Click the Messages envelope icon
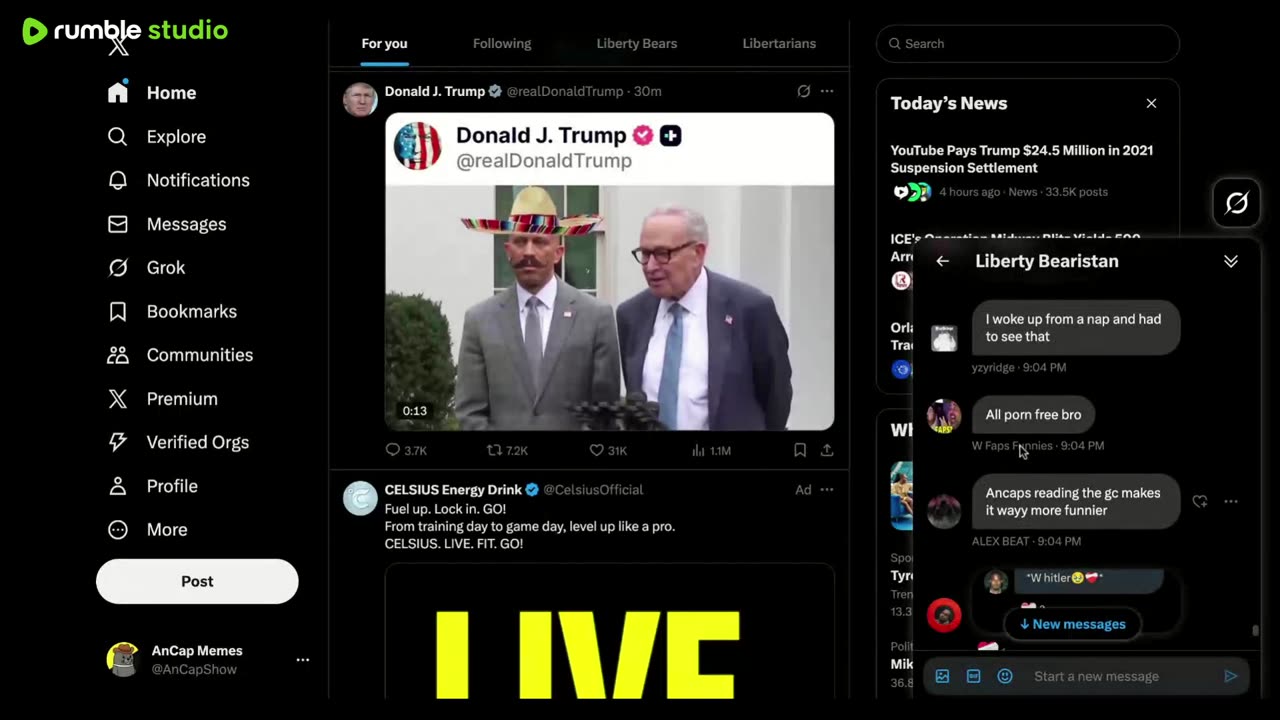Viewport: 1280px width, 720px height. pos(118,224)
